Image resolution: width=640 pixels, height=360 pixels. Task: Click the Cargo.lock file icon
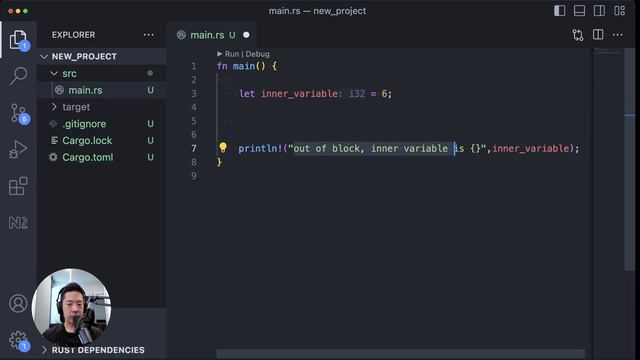coord(53,140)
